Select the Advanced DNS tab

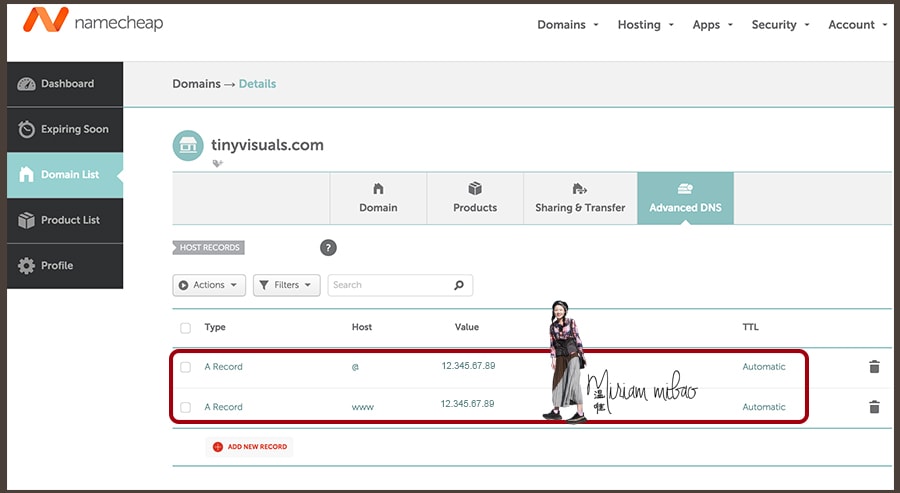tap(685, 198)
